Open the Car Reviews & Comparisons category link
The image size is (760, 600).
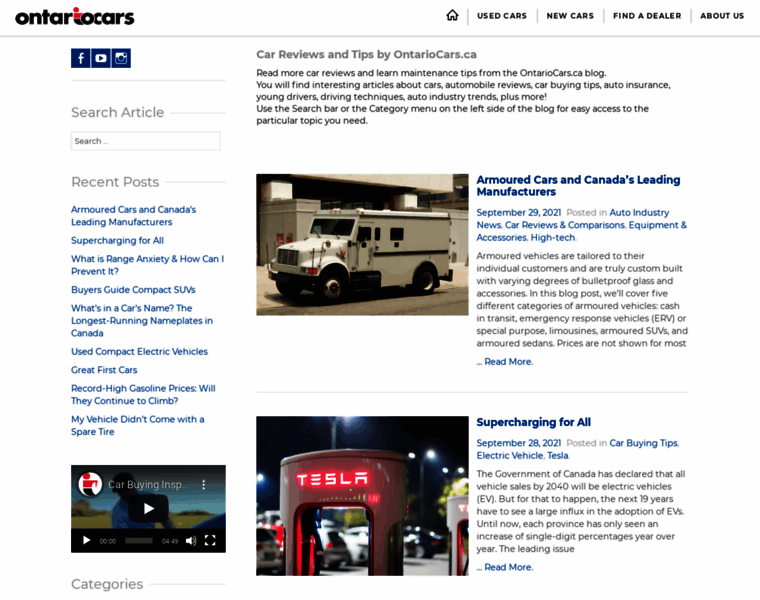(565, 225)
